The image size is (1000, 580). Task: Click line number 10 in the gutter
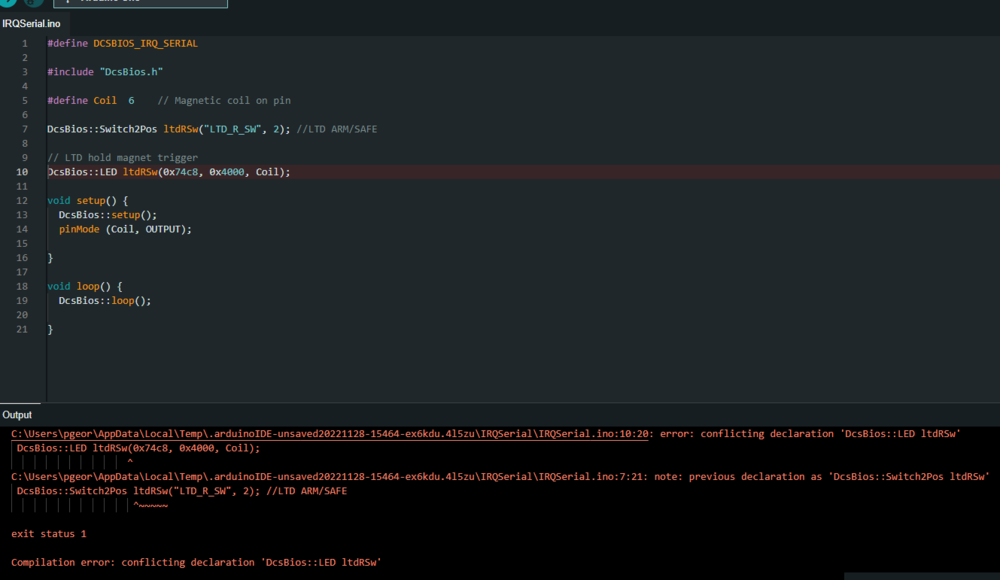pyautogui.click(x=22, y=172)
